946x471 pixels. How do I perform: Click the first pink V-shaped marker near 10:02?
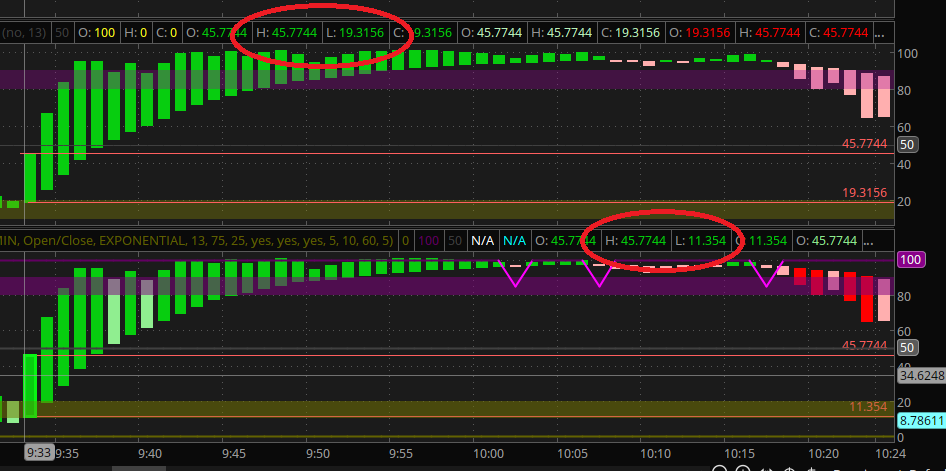[x=516, y=275]
